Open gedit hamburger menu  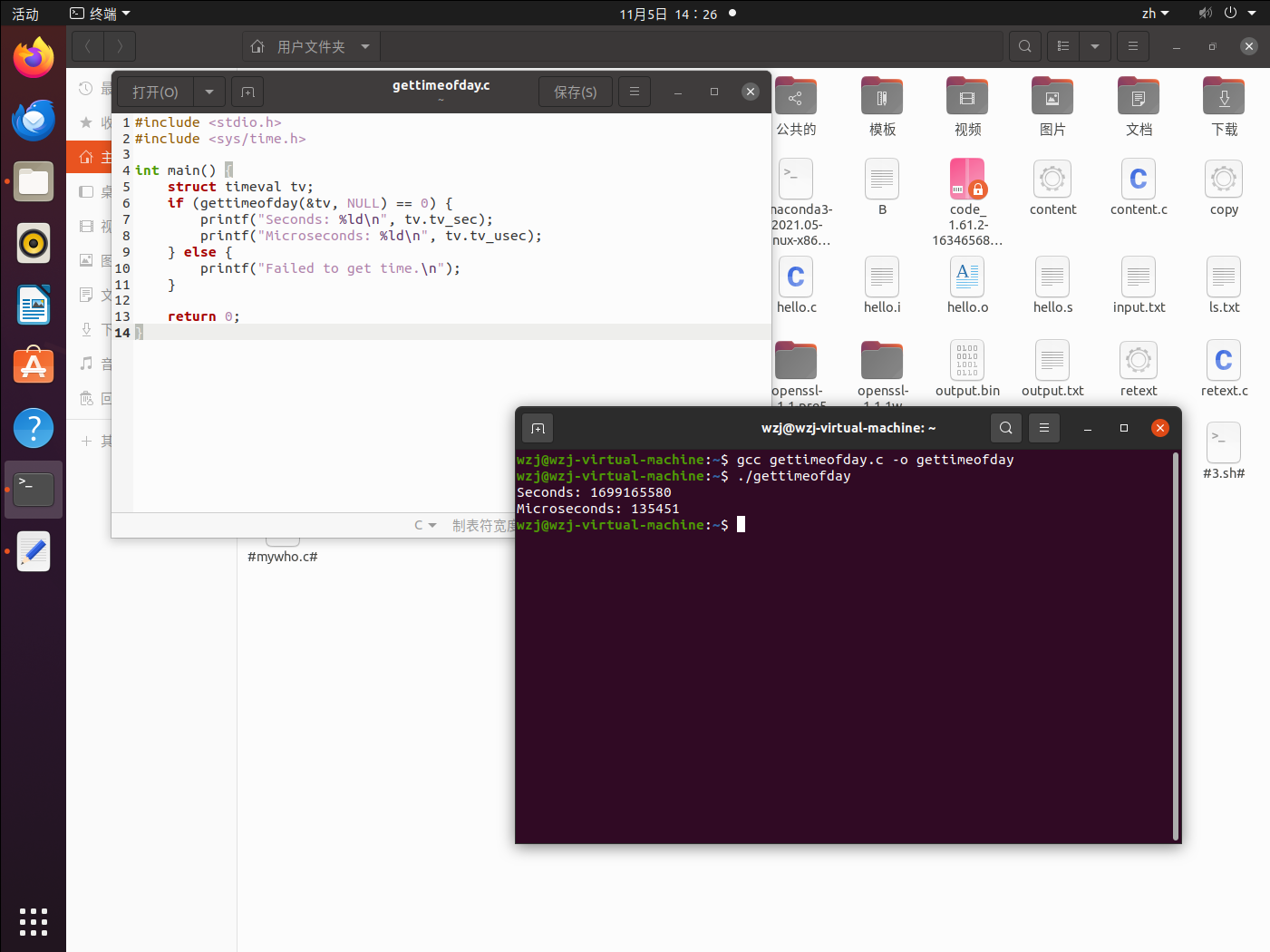click(x=635, y=92)
